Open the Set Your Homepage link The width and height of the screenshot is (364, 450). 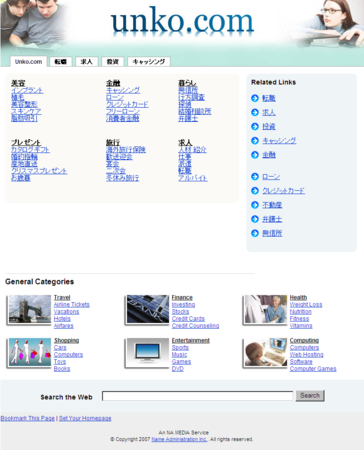(x=85, y=418)
